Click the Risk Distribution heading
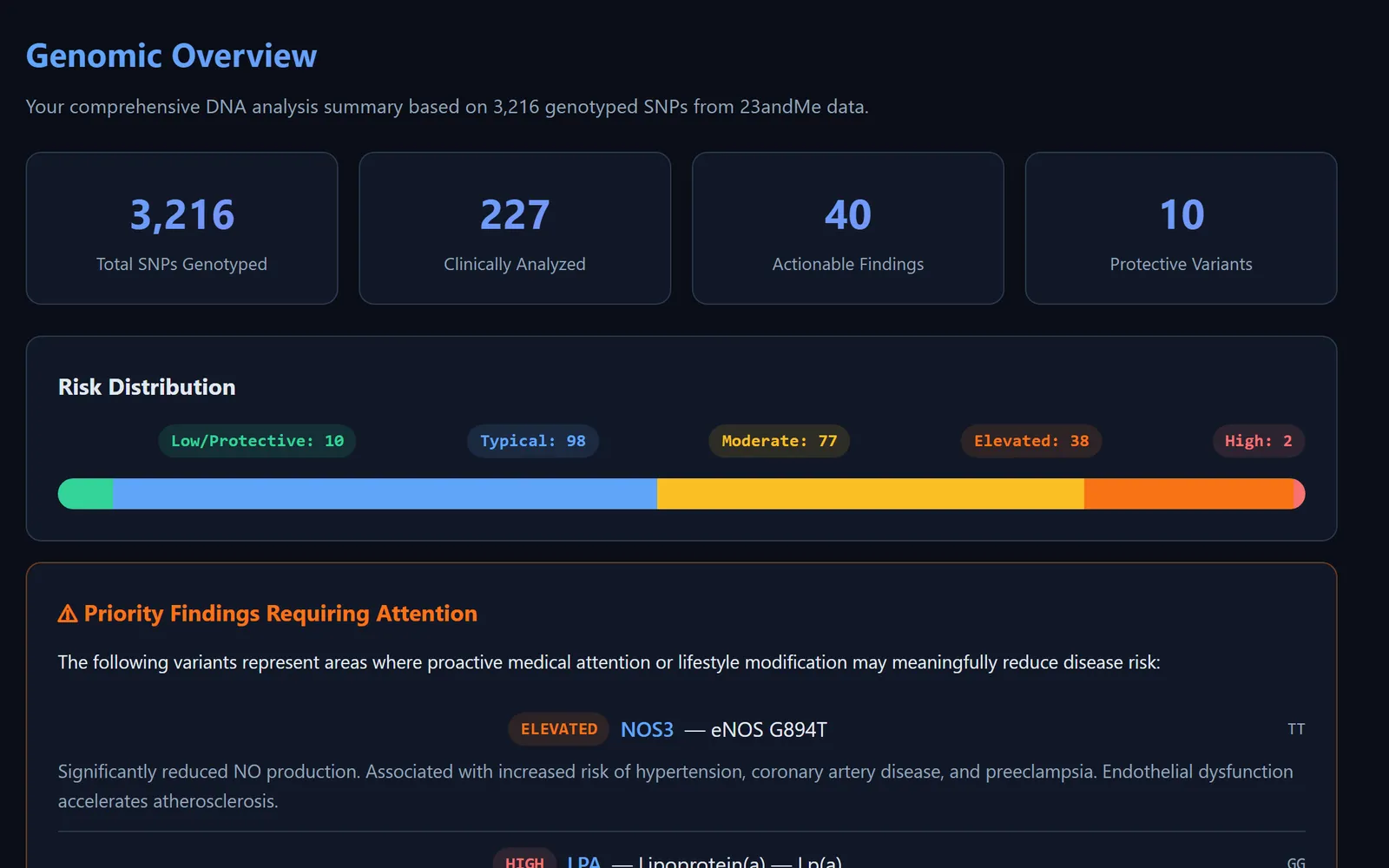 pos(147,387)
